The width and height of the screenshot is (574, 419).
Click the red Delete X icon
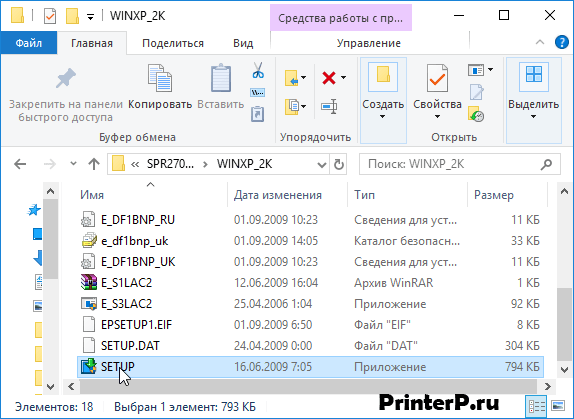(x=329, y=78)
